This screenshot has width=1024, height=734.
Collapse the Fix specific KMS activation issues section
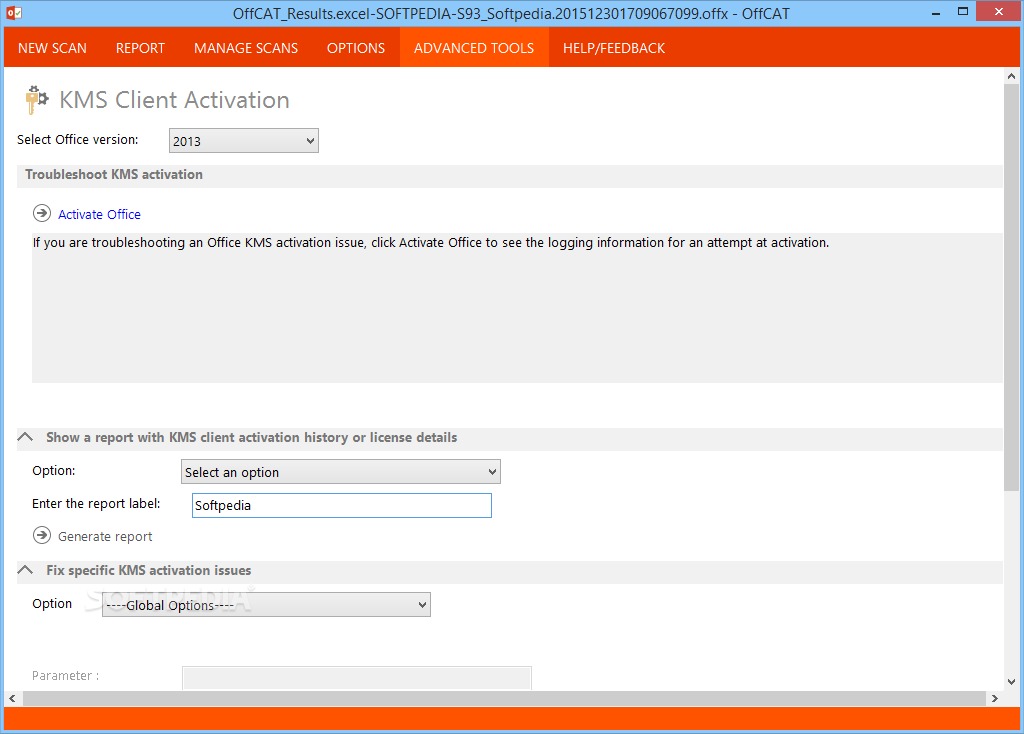coord(25,570)
